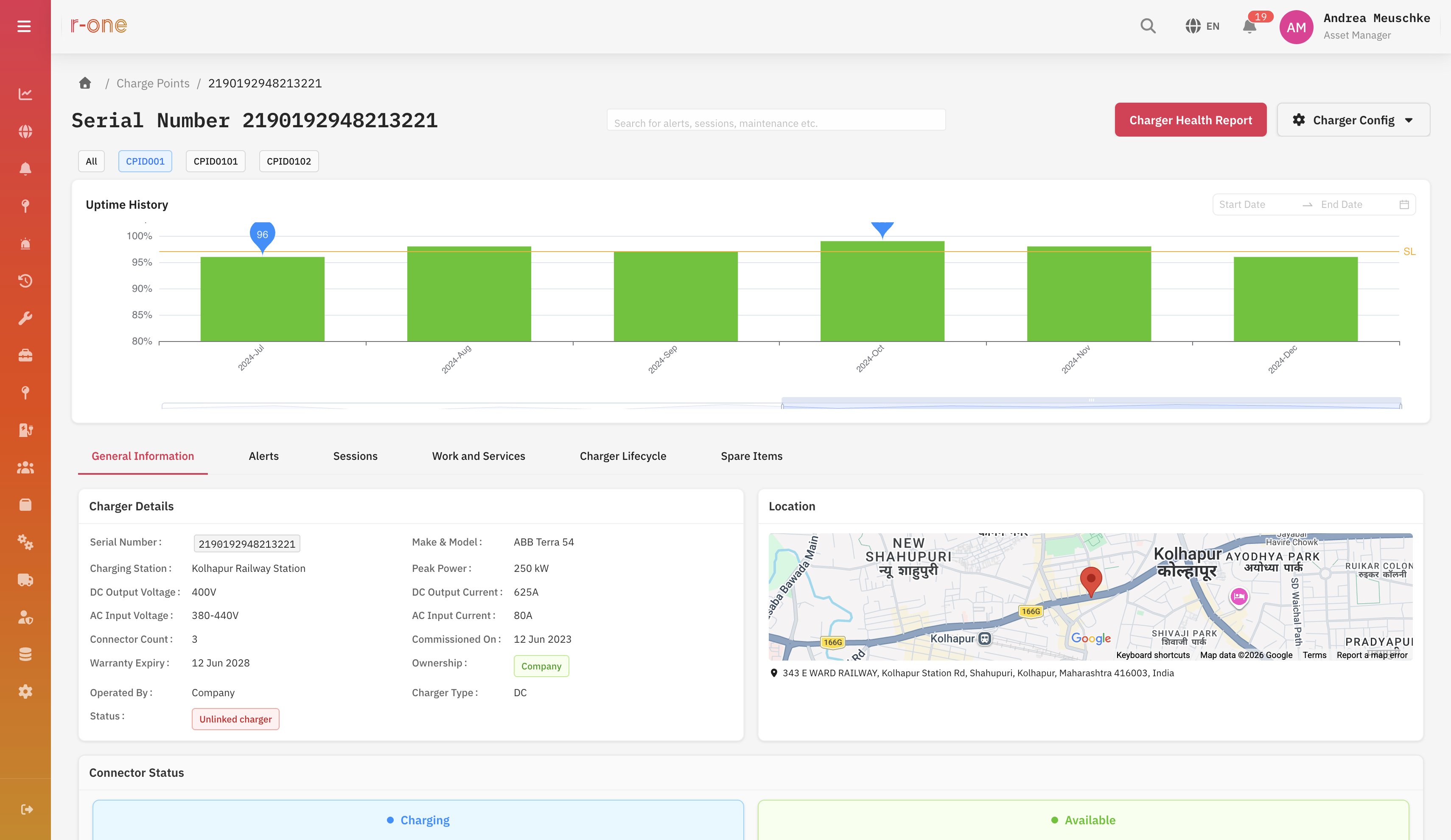The image size is (1451, 840).
Task: Click the truck icon in the sidebar
Action: (25, 580)
